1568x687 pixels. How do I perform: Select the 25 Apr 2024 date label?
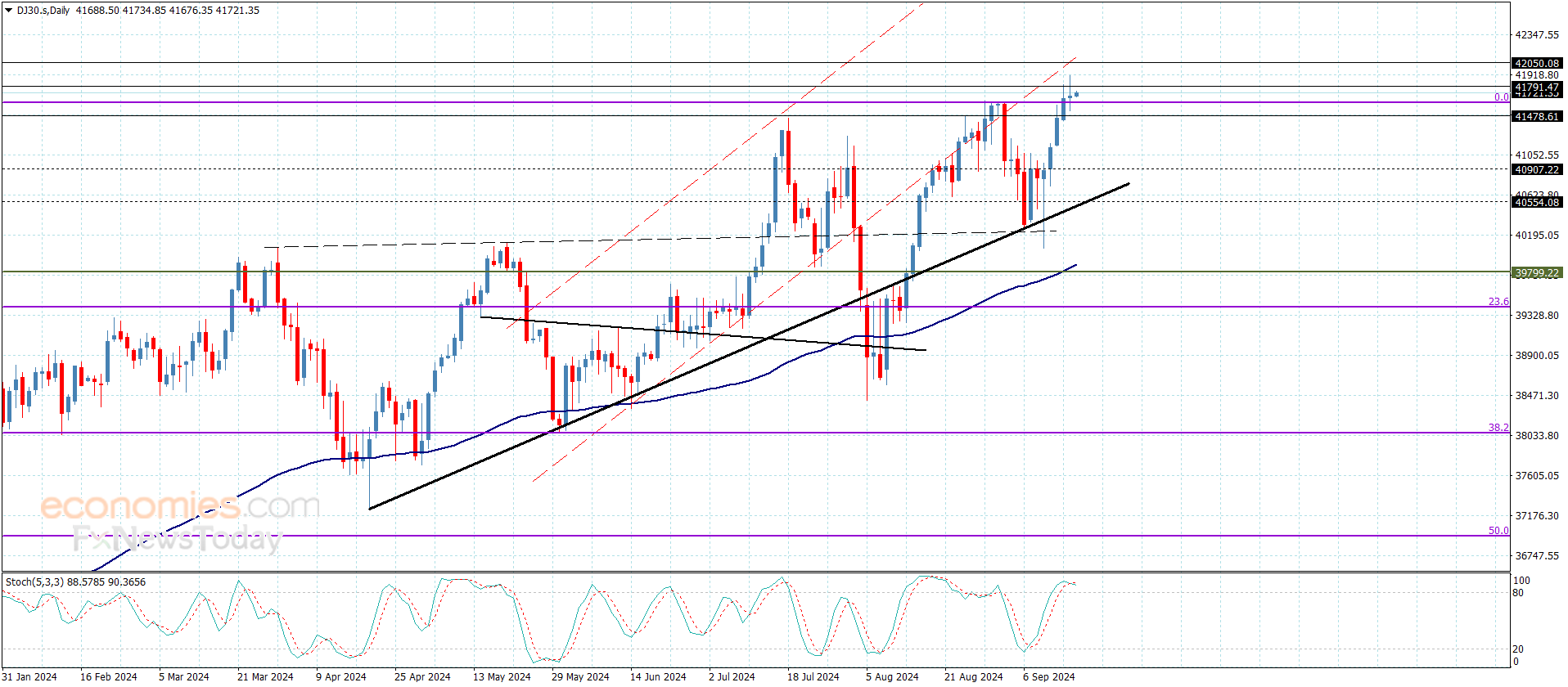[422, 677]
